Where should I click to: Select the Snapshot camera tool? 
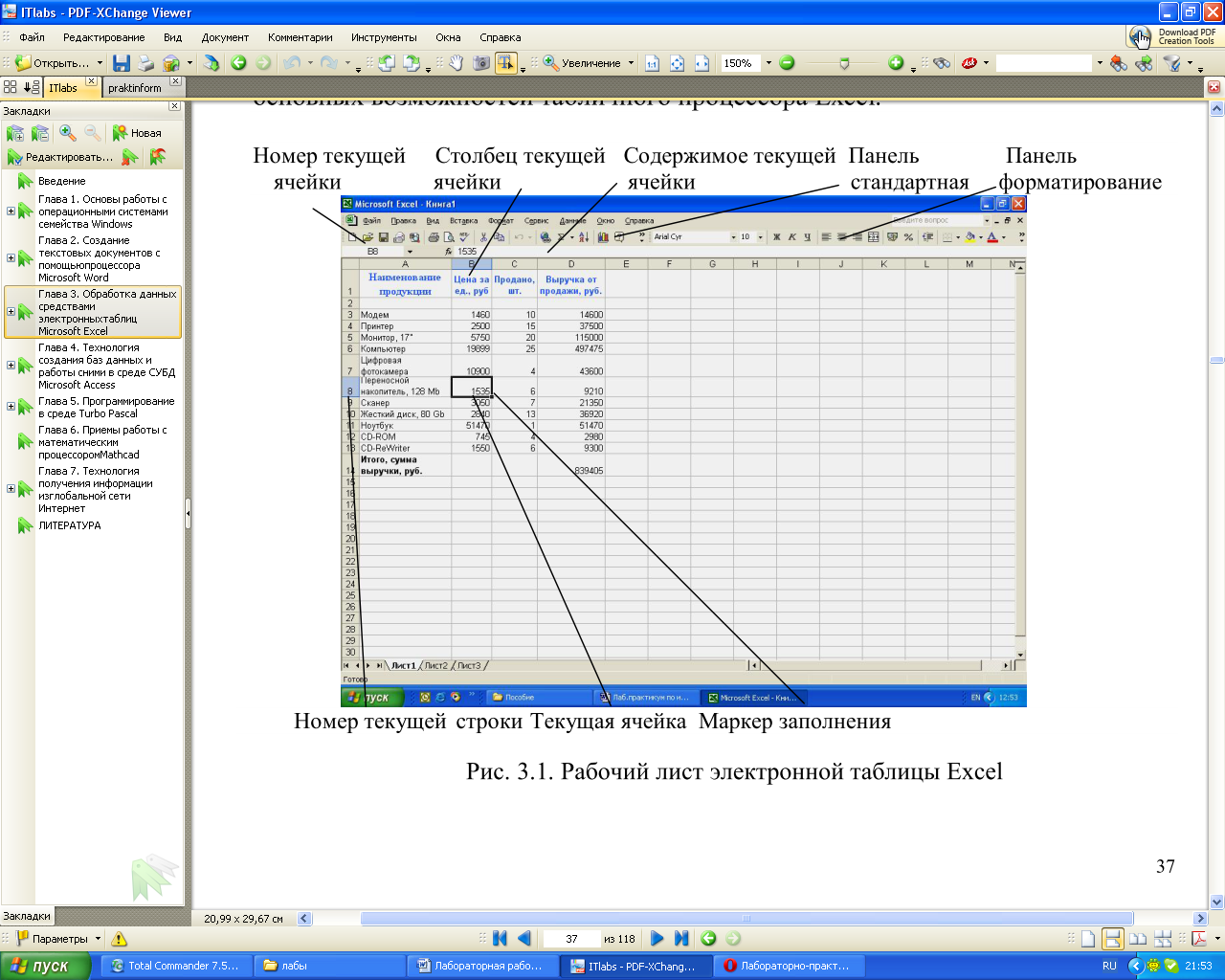coord(481,63)
